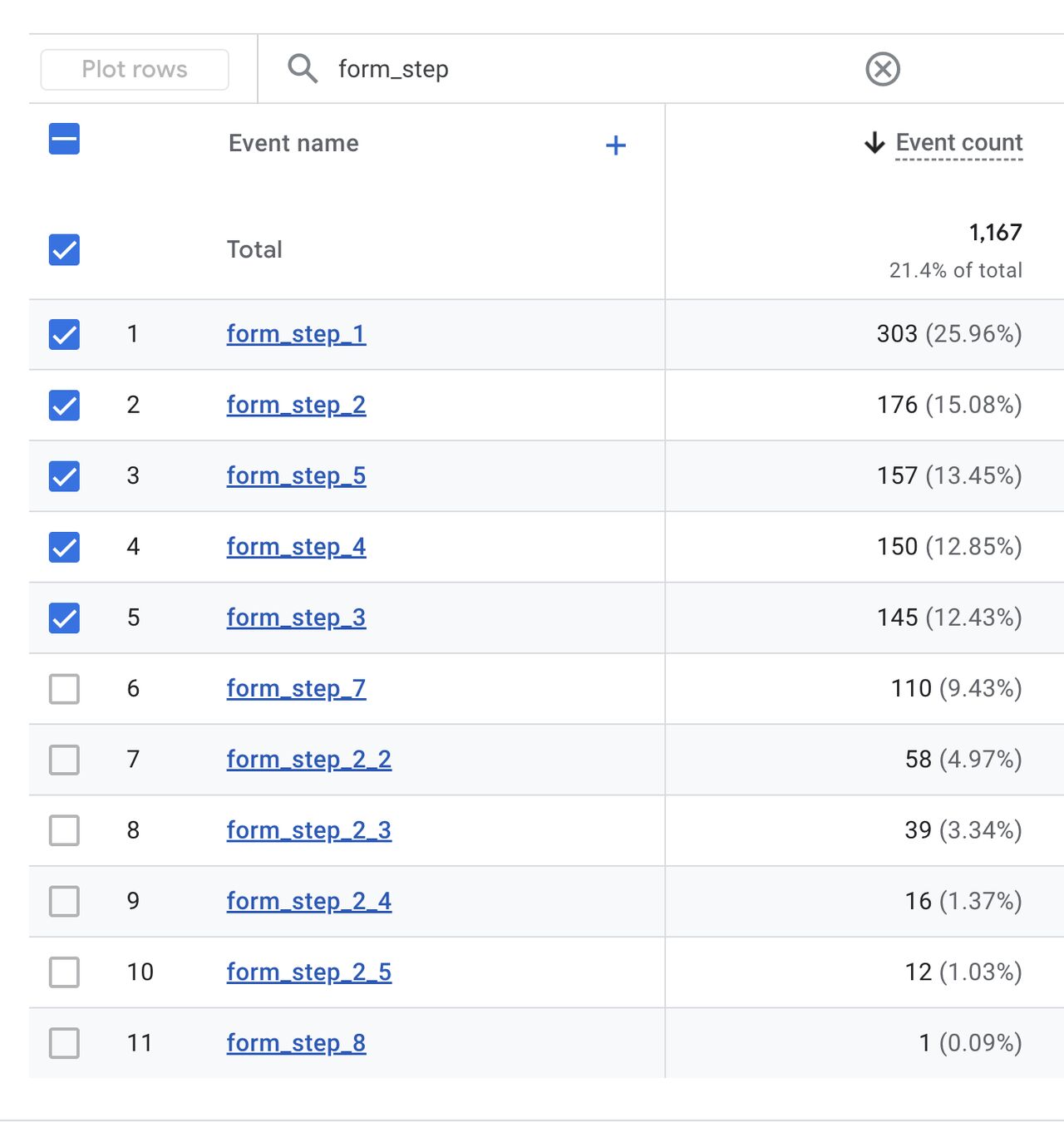The width and height of the screenshot is (1064, 1122).
Task: Click into the form_step search field
Action: coord(582,69)
